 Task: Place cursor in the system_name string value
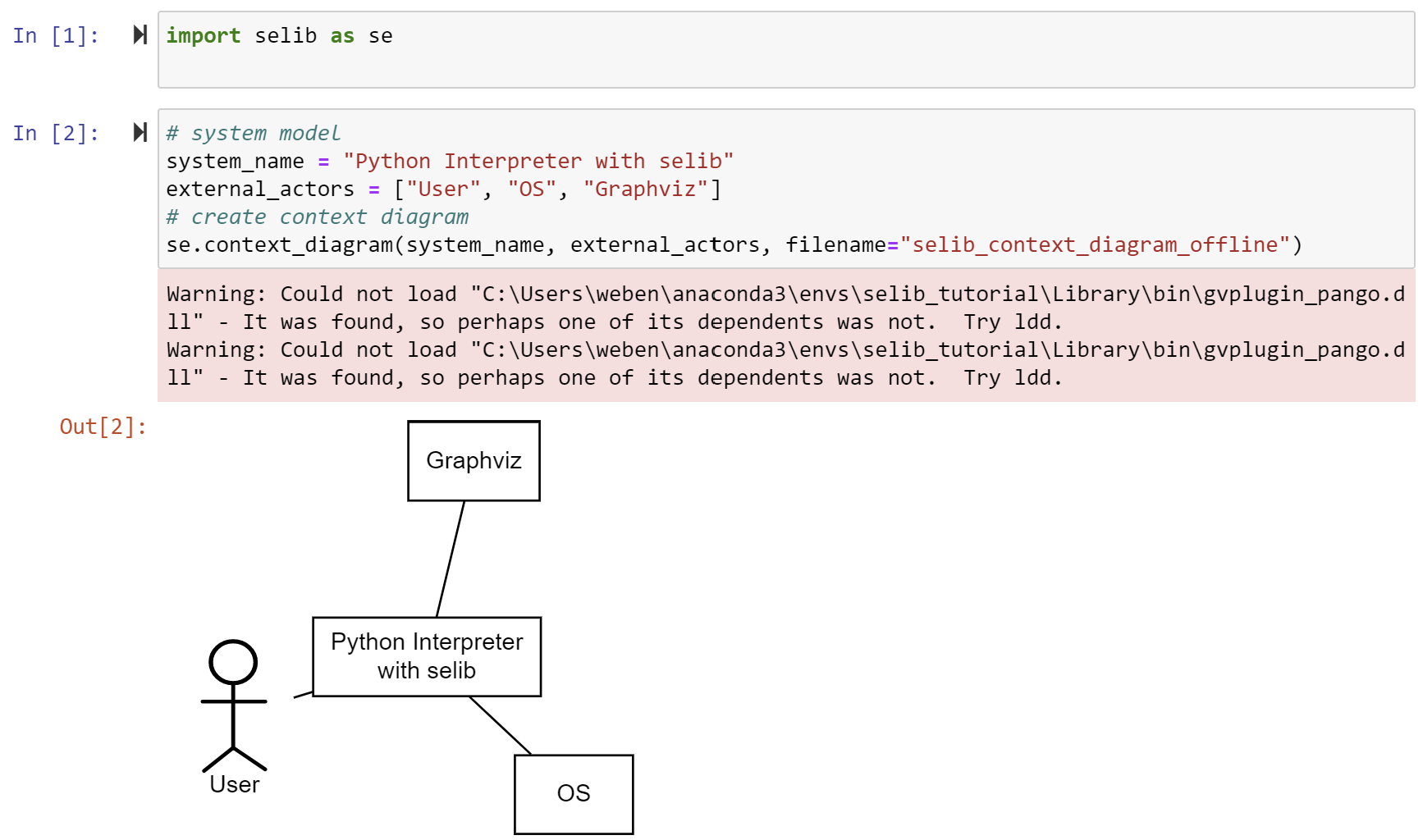click(538, 162)
